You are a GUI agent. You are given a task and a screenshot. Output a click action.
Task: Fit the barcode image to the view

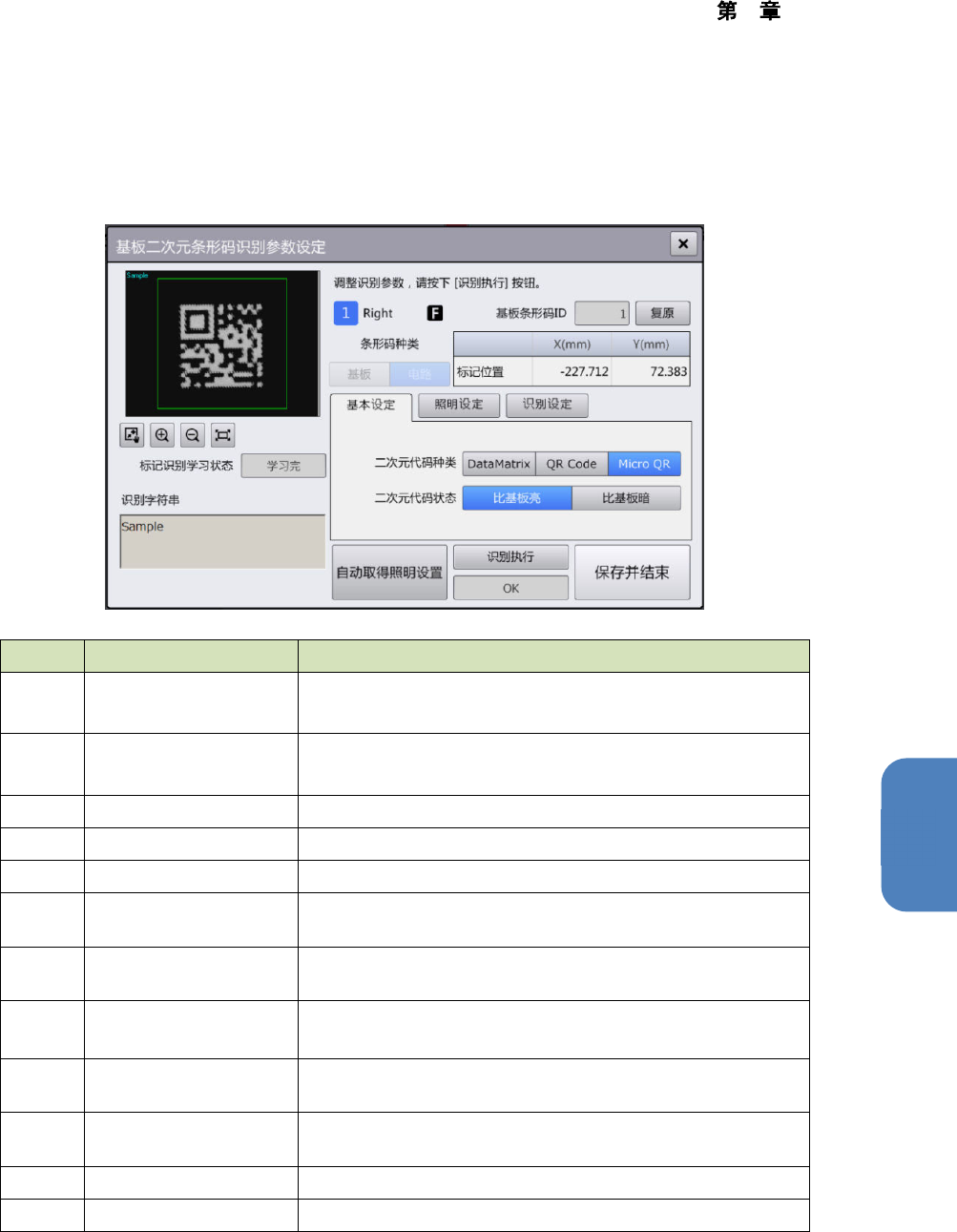coord(222,435)
